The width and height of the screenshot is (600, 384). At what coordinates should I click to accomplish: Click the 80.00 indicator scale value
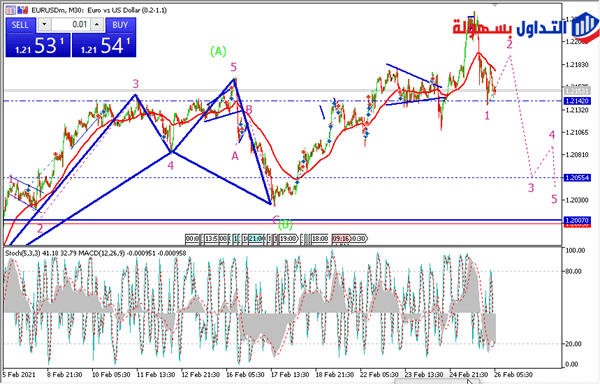(573, 271)
